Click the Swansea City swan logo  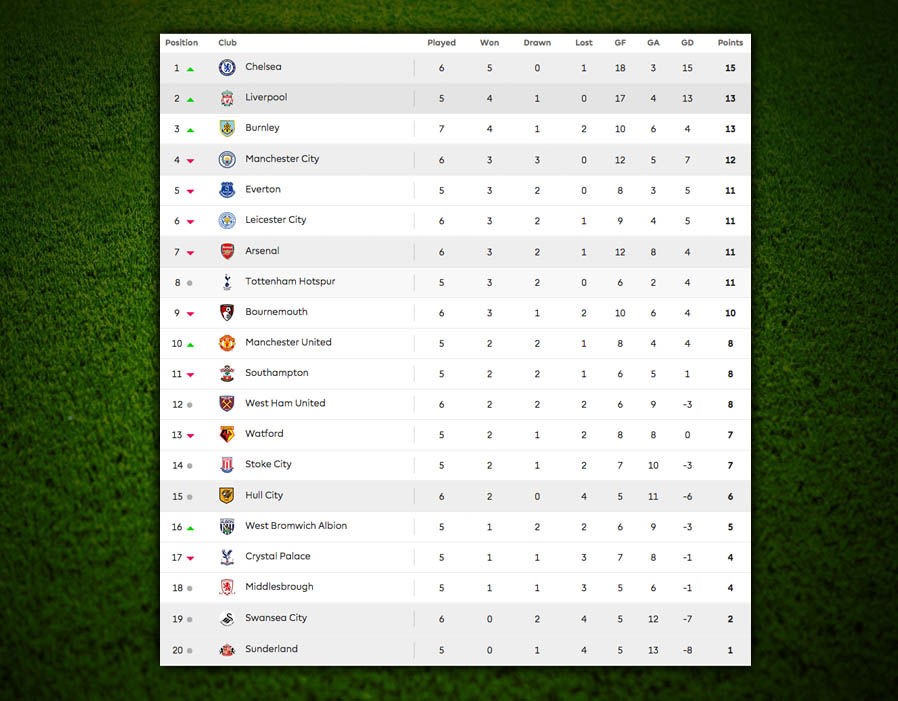coord(227,619)
